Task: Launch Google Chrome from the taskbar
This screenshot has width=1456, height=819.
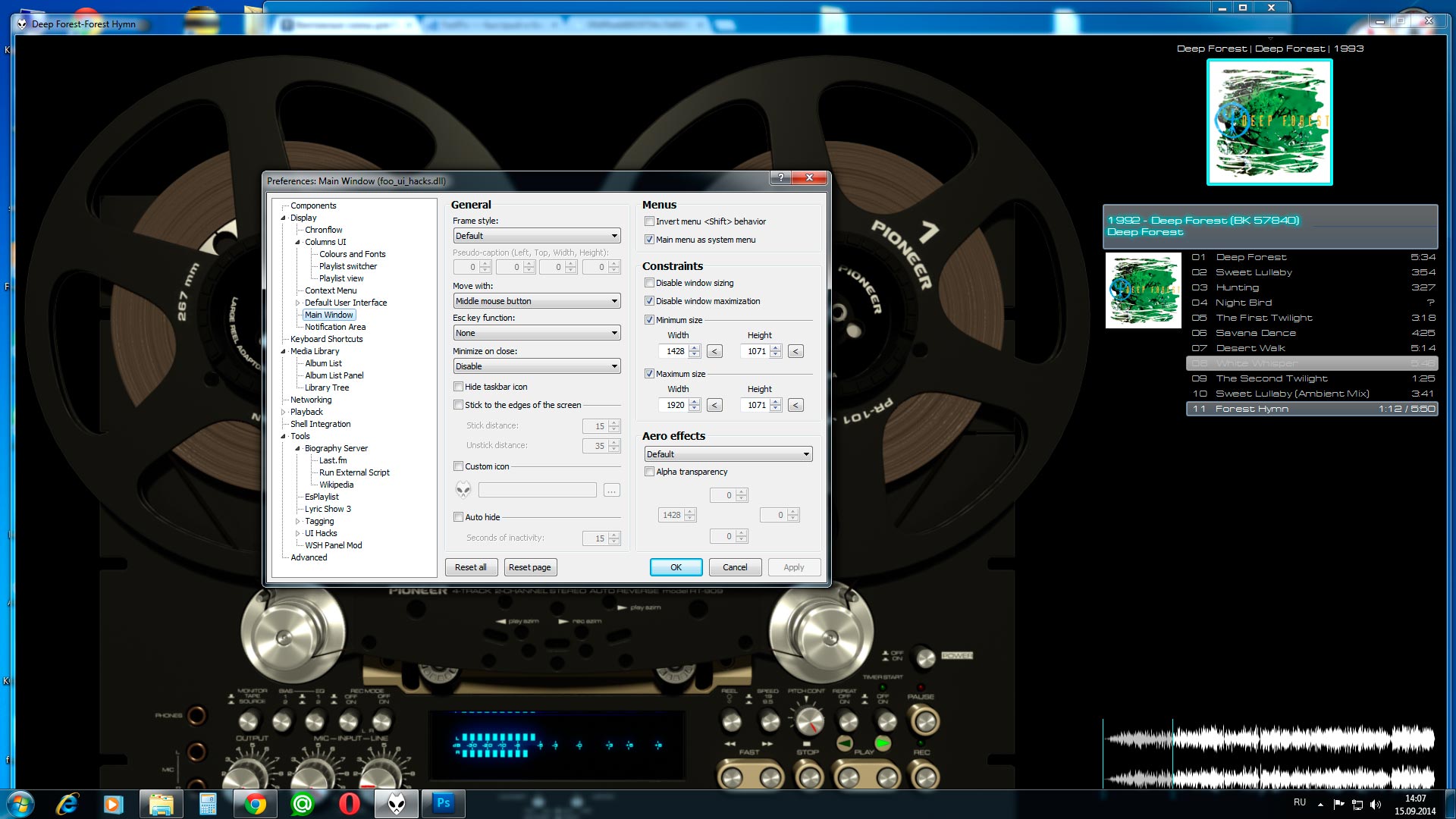Action: point(256,803)
